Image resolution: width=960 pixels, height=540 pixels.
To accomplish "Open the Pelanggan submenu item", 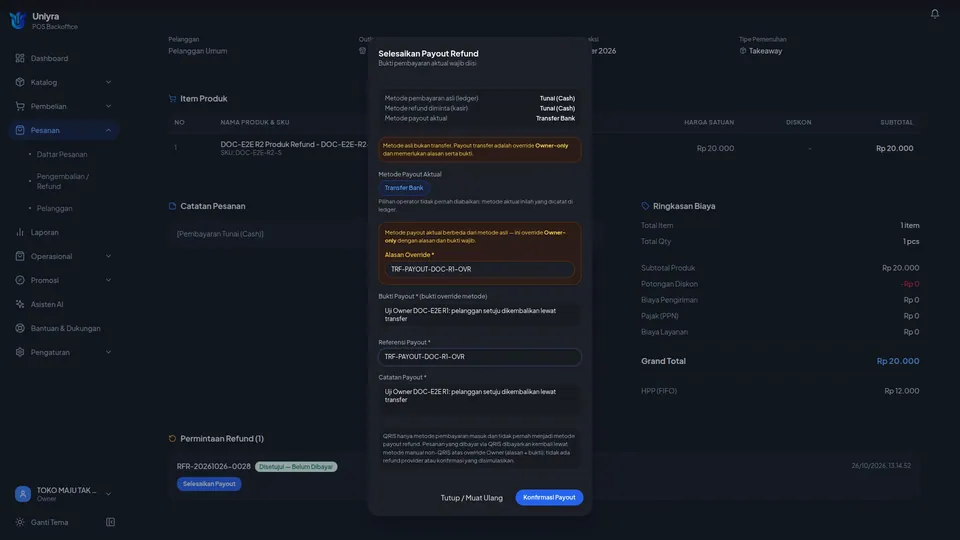I will (54, 208).
